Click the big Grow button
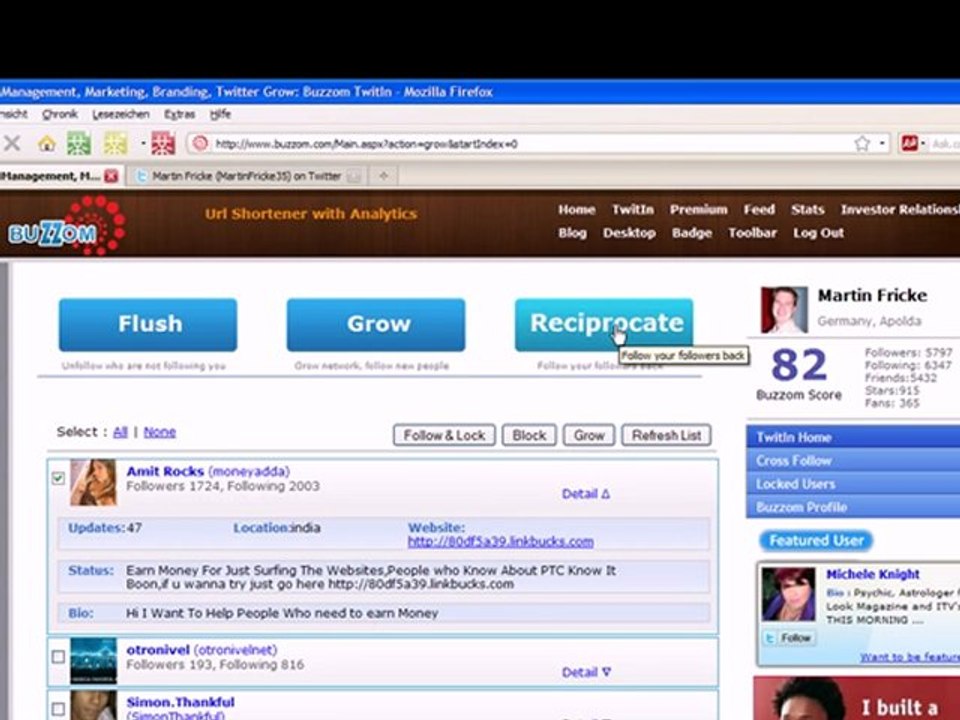Screen dimensions: 960x720 pos(376,324)
